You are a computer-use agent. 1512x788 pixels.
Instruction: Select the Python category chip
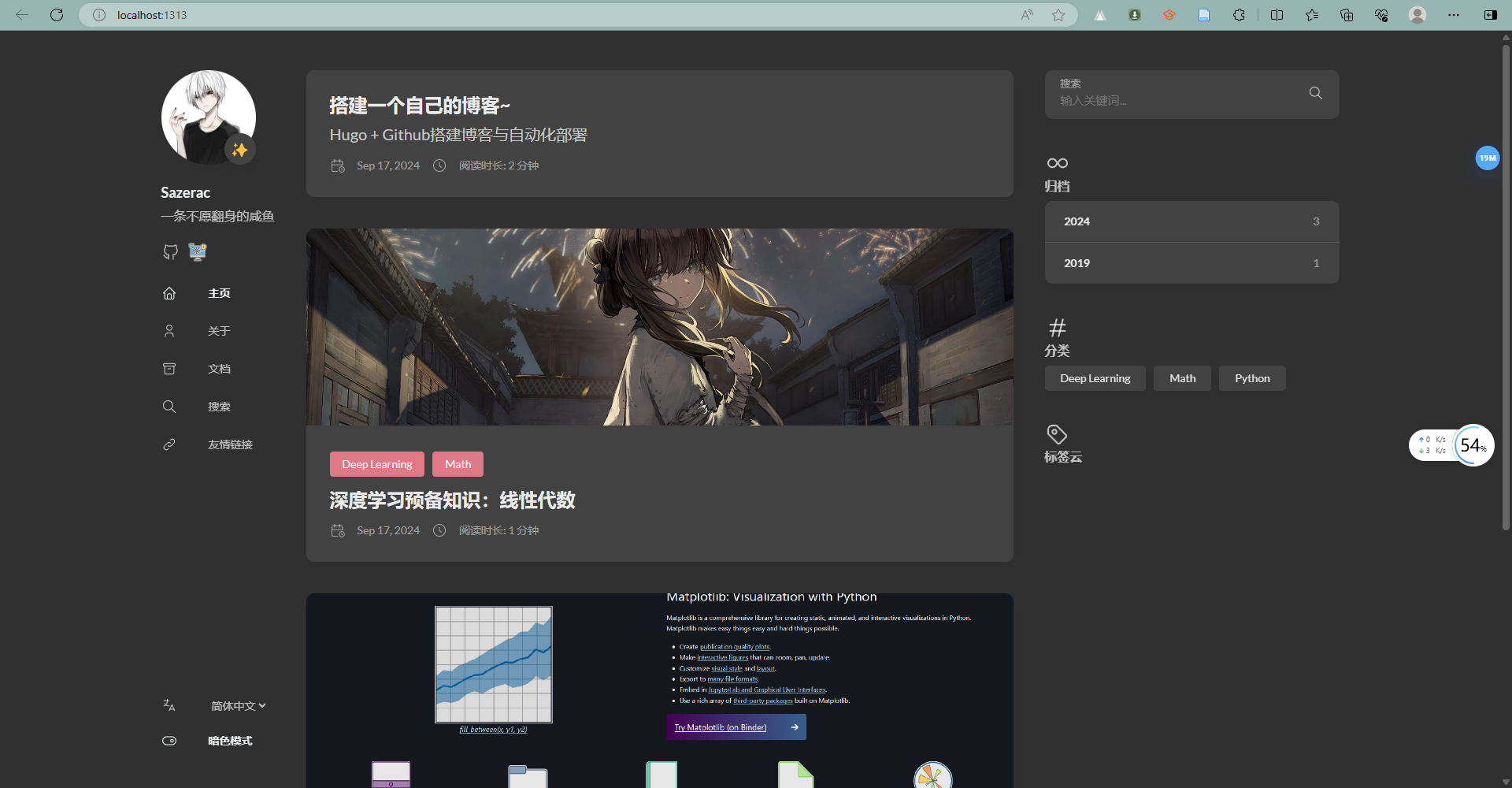[x=1252, y=378]
